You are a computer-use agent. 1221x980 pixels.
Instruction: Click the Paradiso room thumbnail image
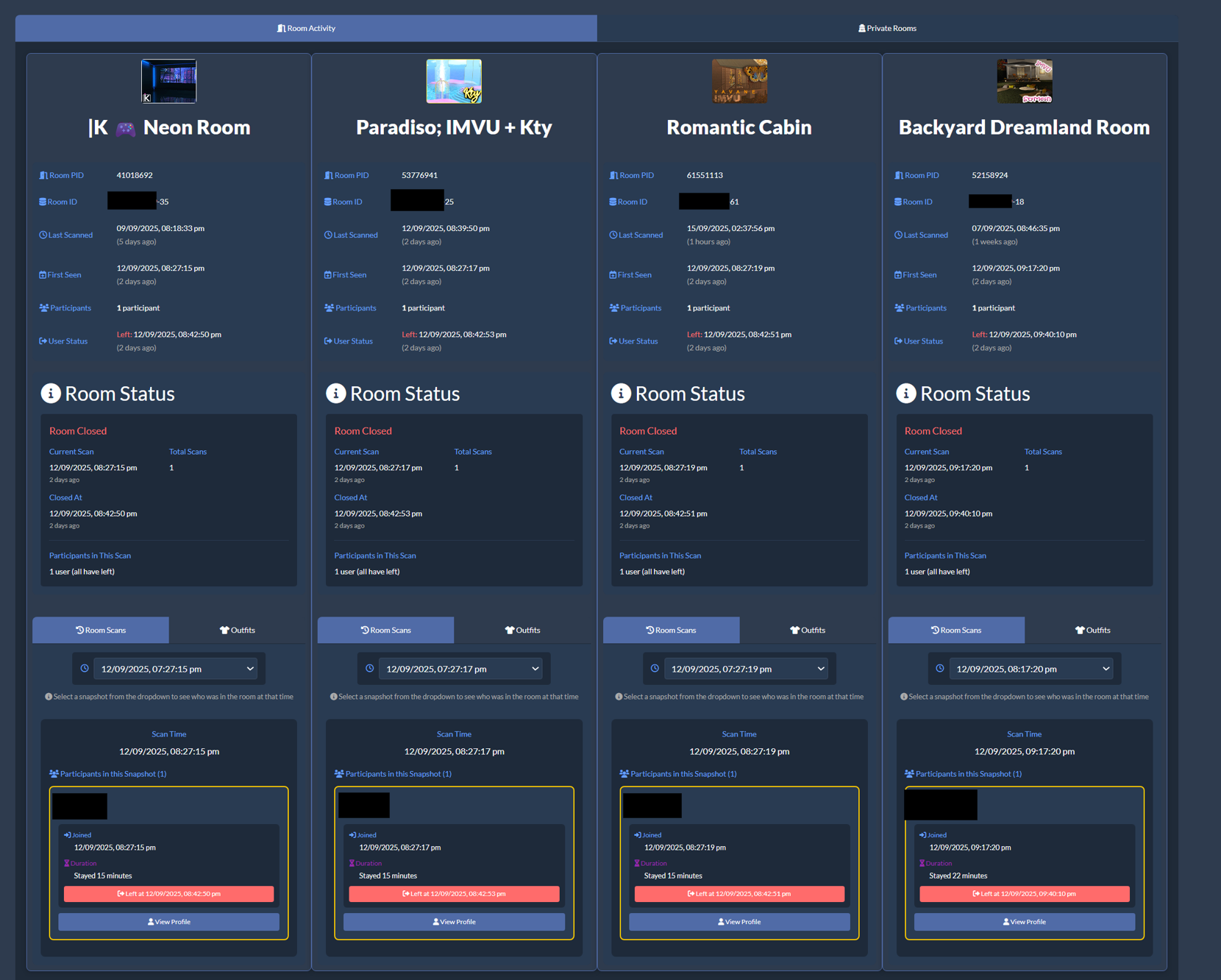(x=454, y=82)
